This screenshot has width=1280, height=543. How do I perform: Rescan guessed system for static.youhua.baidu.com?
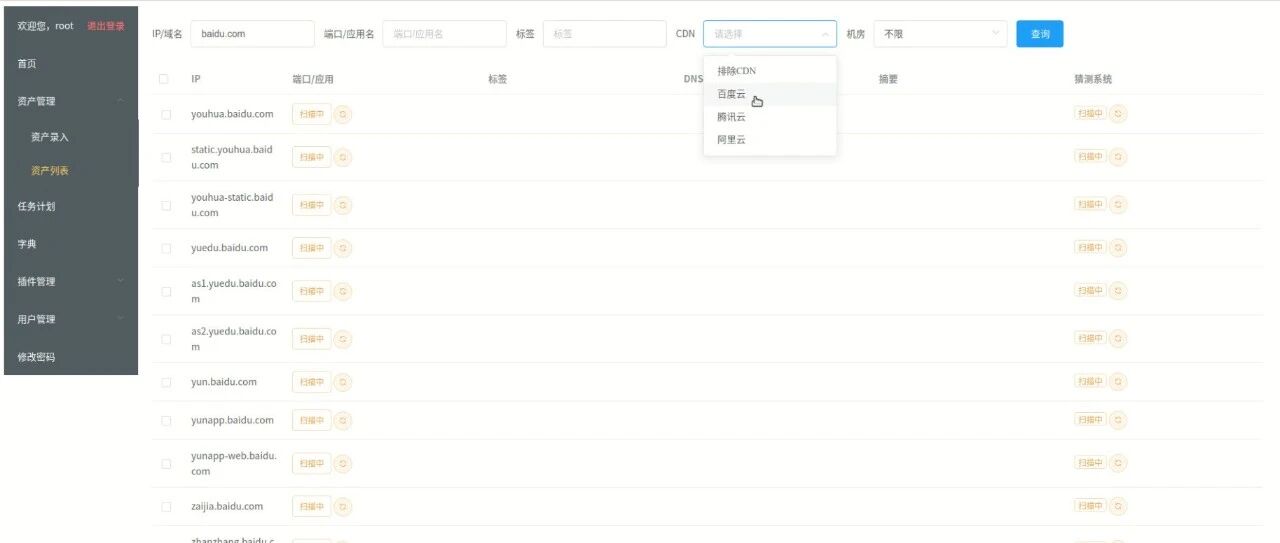1118,156
